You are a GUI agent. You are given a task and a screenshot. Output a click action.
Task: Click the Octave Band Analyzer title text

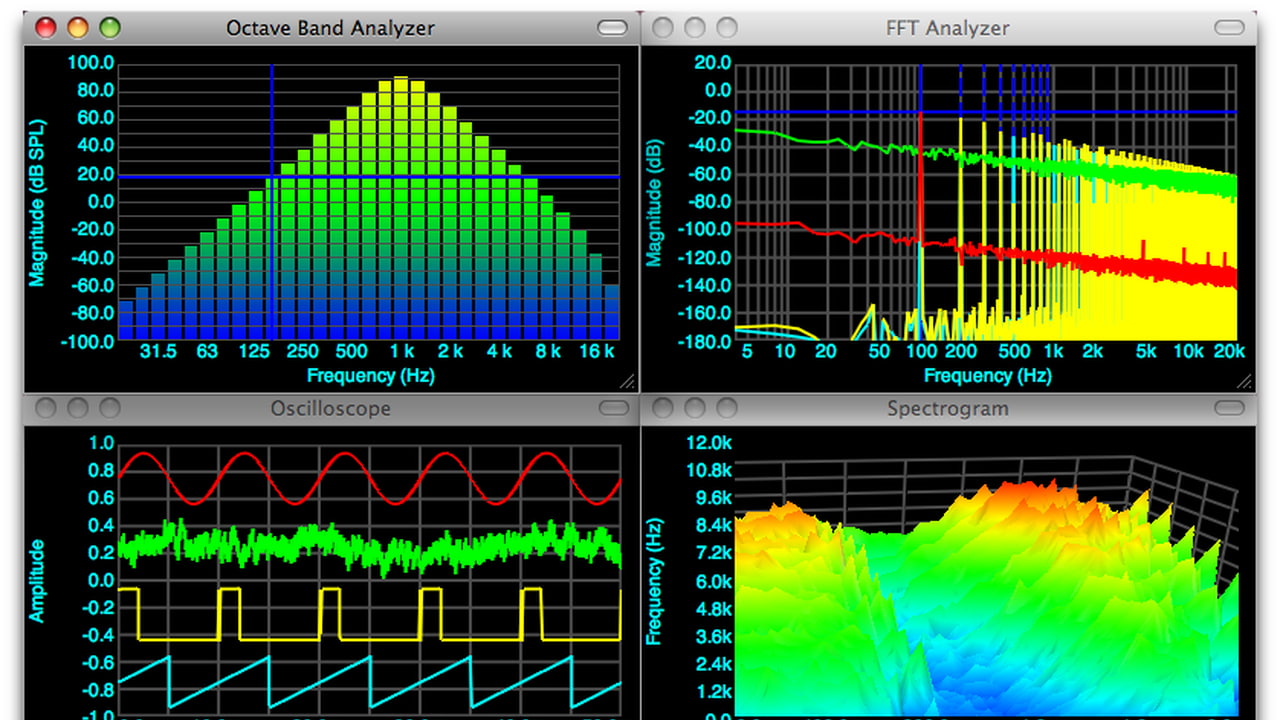330,28
